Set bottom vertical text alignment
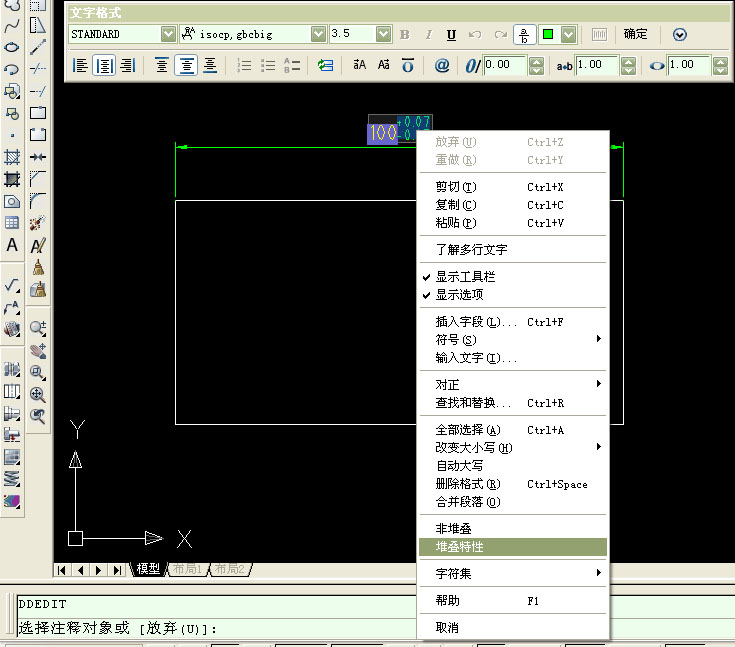Image resolution: width=735 pixels, height=647 pixels. [x=210, y=65]
